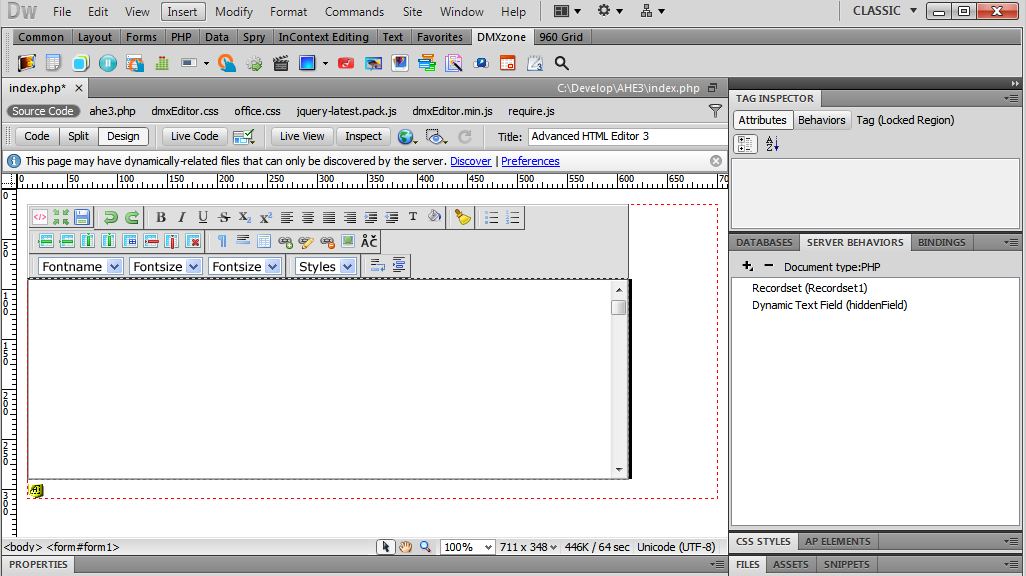
Task: Dismiss the info bar with X icon
Action: point(716,161)
